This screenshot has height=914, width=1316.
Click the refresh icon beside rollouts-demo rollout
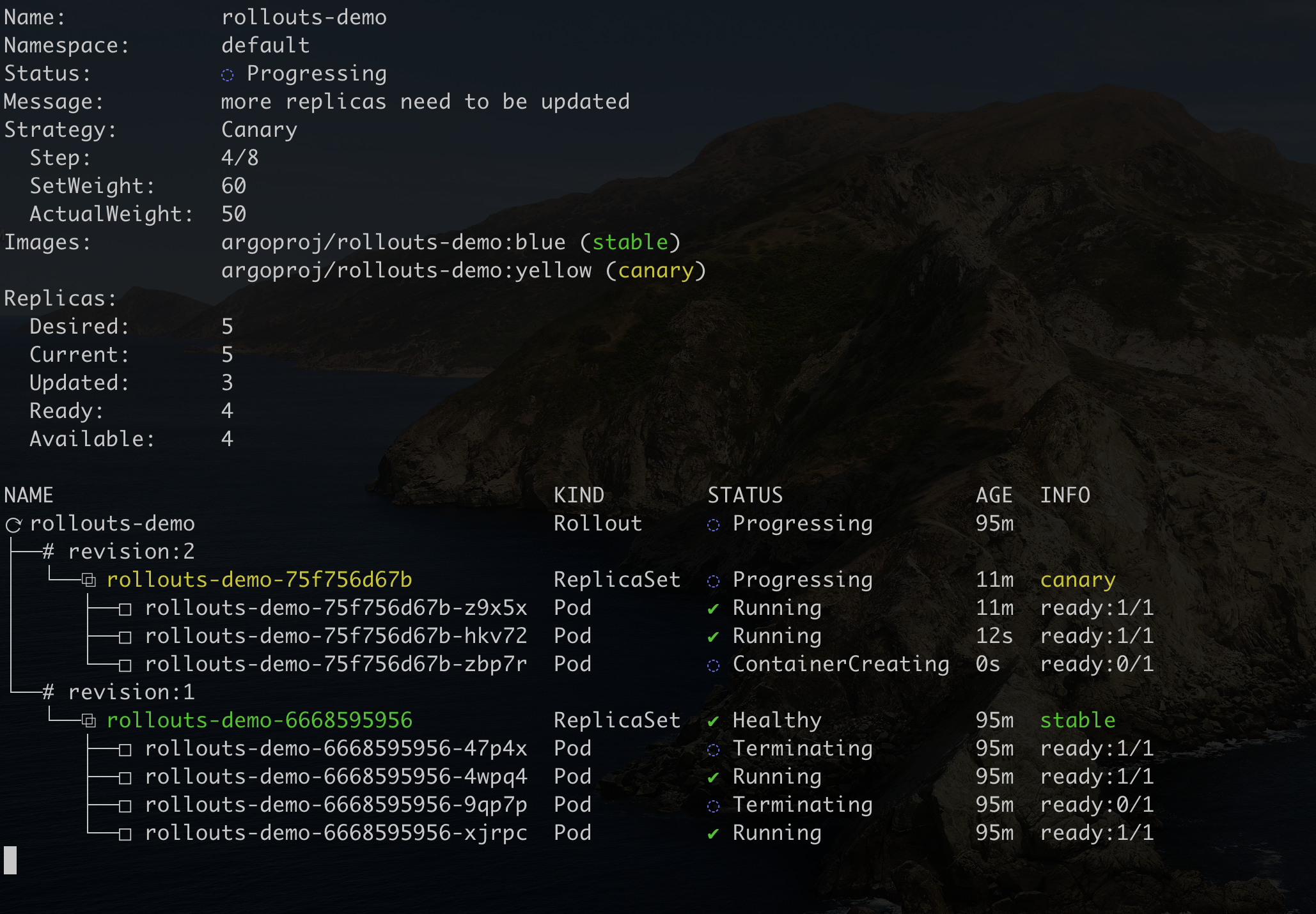(13, 525)
